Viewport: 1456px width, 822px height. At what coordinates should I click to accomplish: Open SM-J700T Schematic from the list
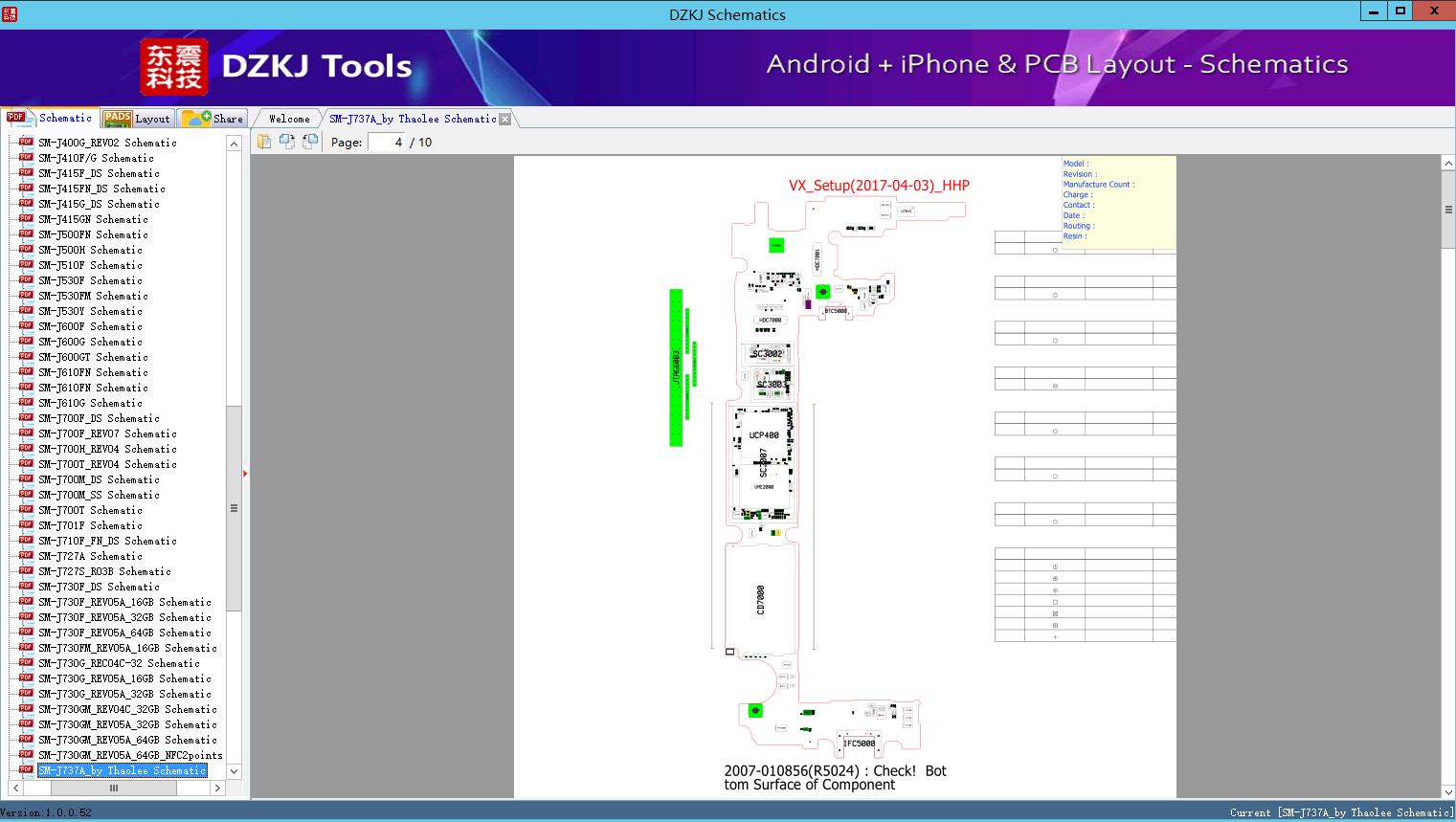90,510
